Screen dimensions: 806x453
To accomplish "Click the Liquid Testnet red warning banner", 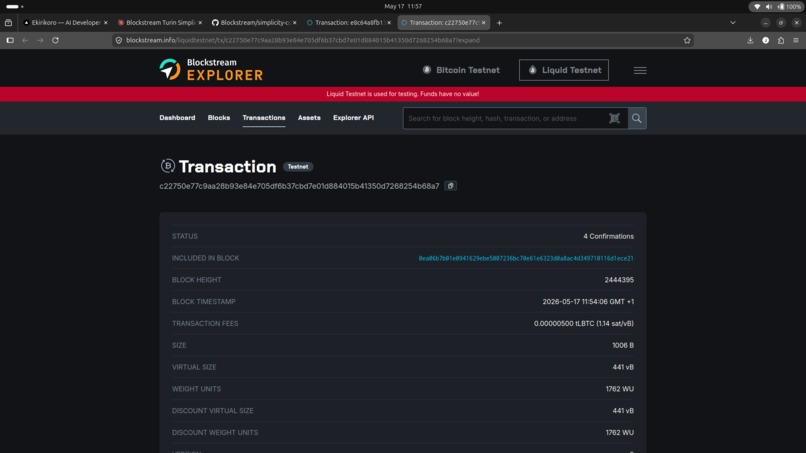I will pos(403,94).
